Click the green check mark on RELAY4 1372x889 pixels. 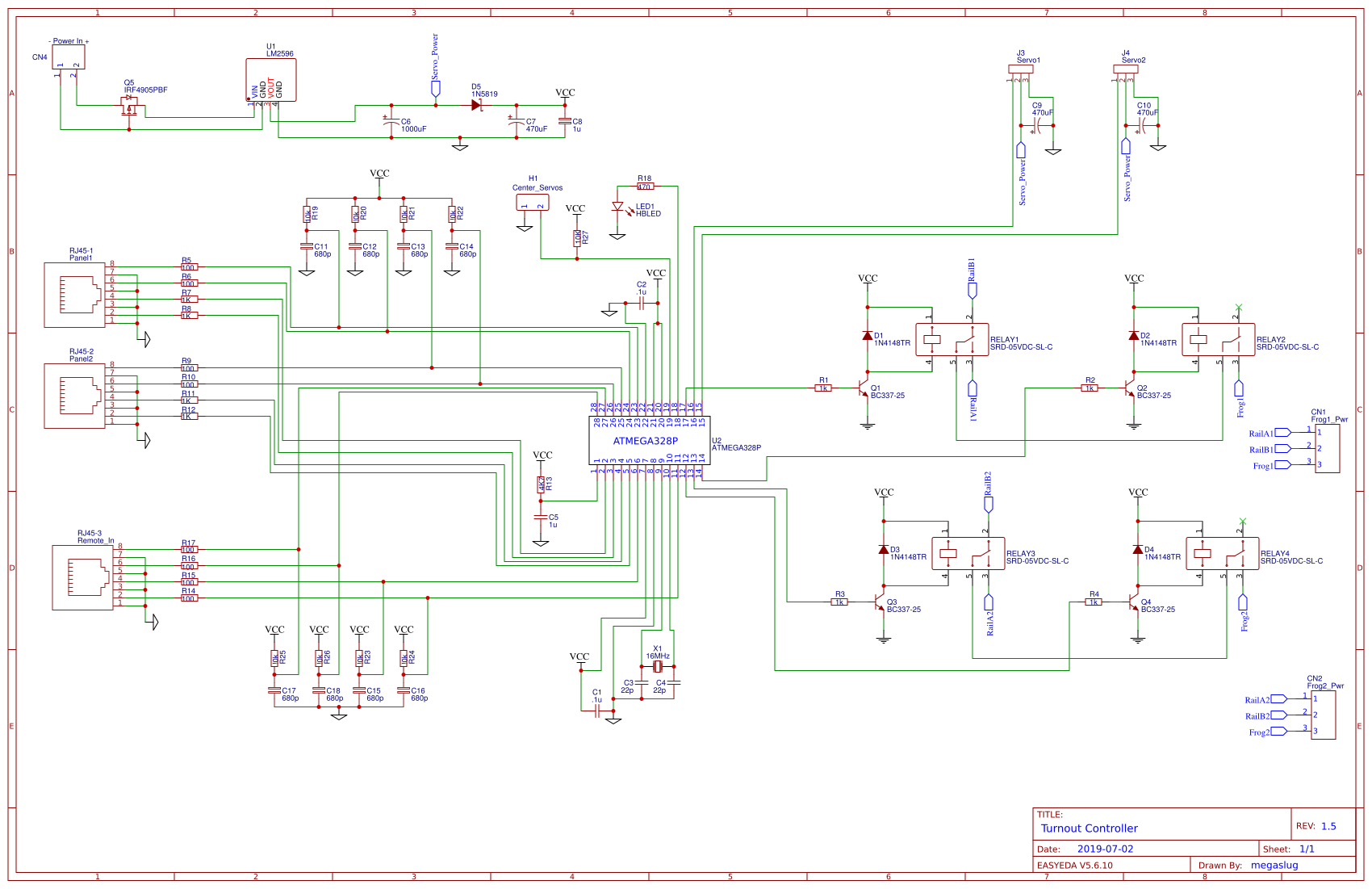pos(1243,520)
